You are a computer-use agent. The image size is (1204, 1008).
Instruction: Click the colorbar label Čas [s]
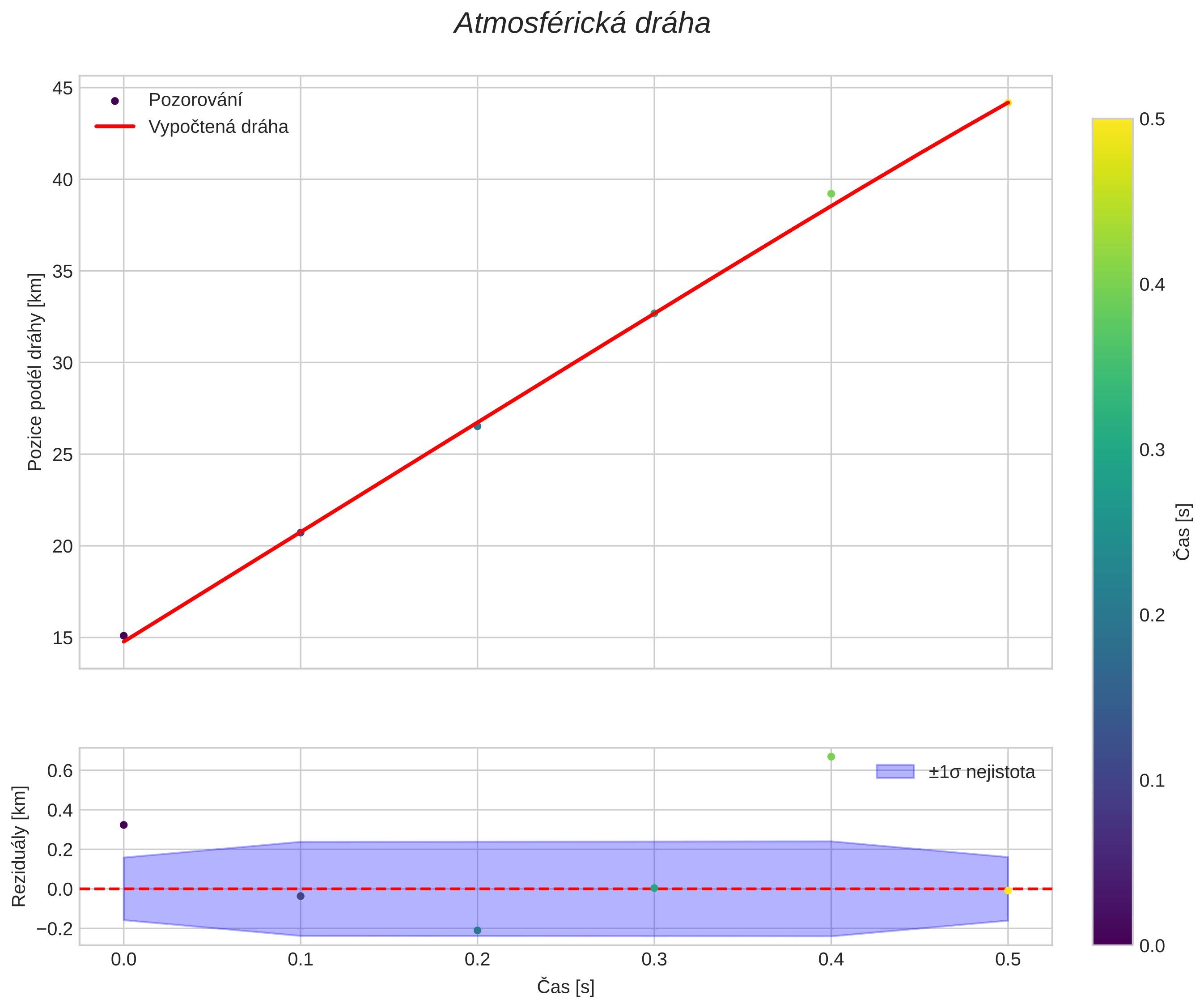1182,532
